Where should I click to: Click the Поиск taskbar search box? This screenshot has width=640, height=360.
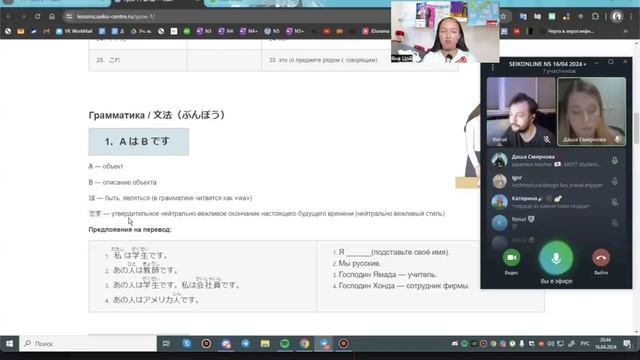(x=88, y=344)
